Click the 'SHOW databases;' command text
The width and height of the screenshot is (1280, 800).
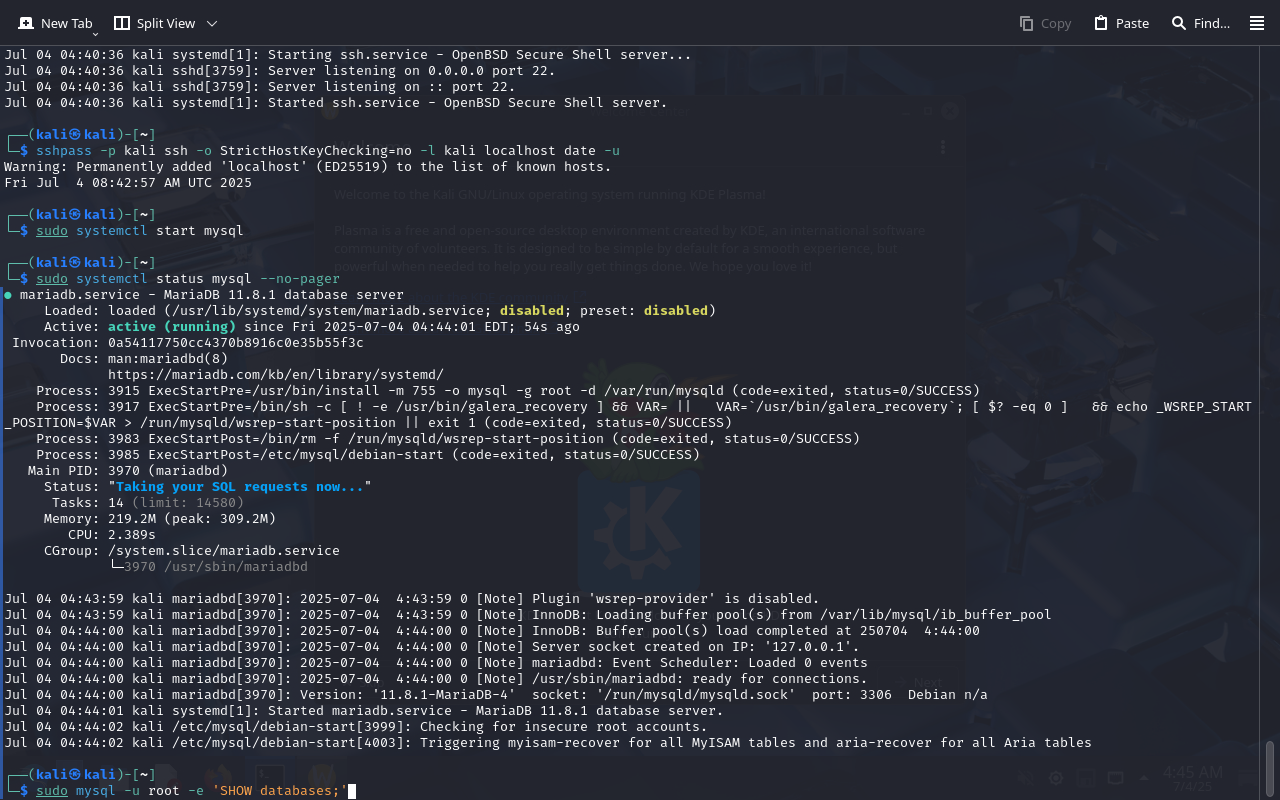coord(278,791)
